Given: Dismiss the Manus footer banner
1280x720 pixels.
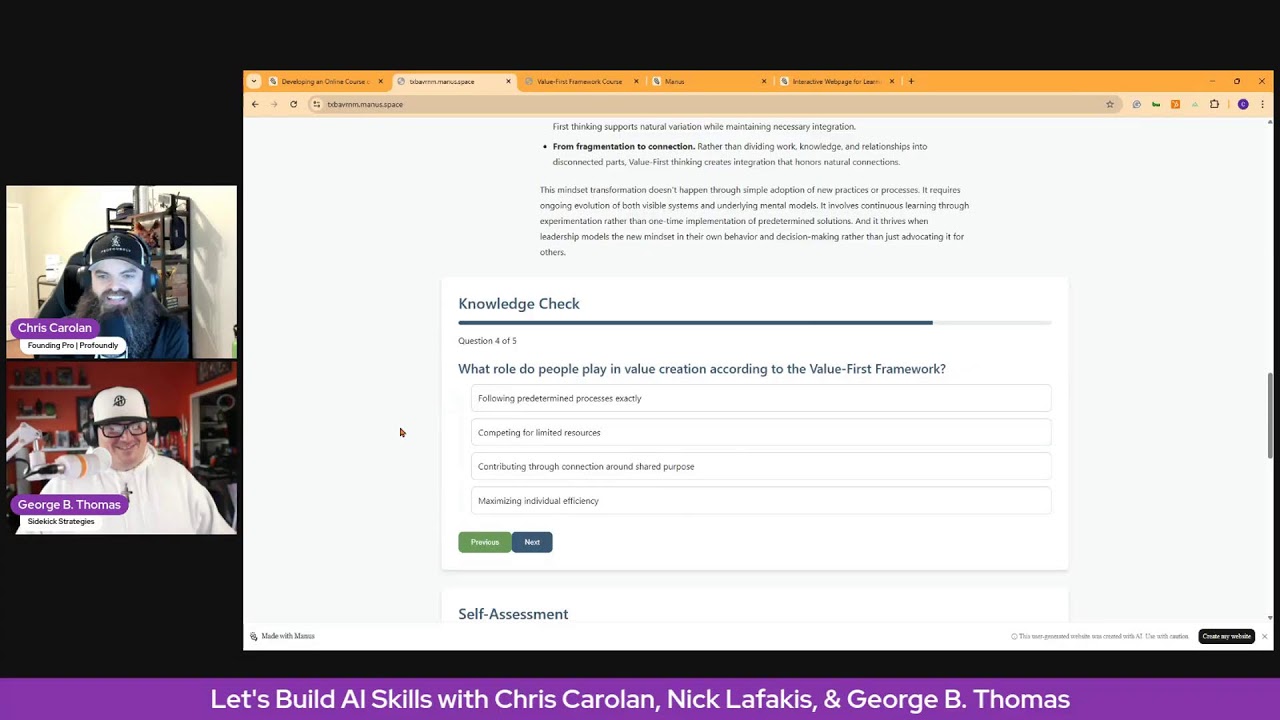Looking at the screenshot, I should tap(1264, 636).
